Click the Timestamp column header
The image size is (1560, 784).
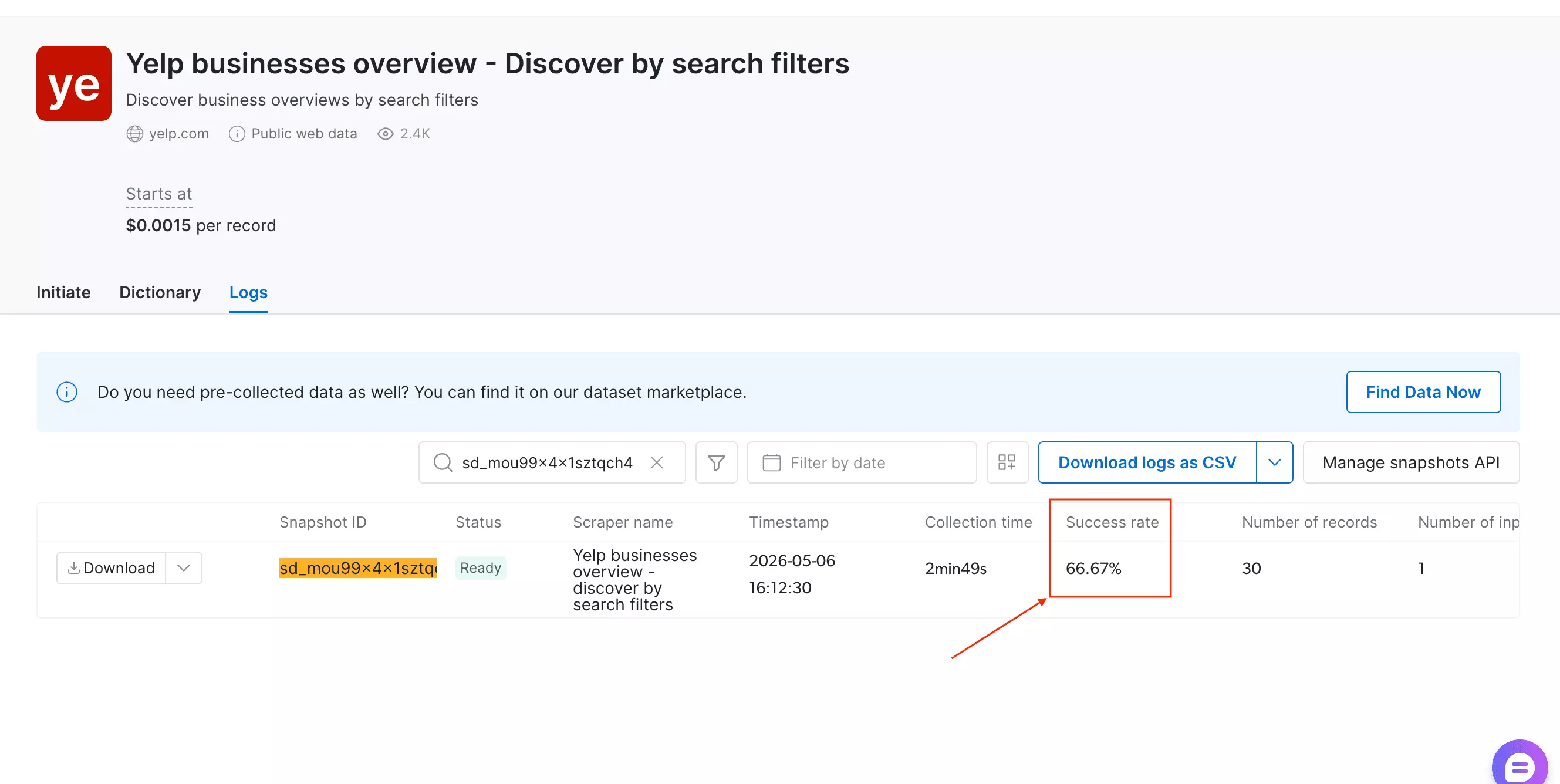(788, 522)
